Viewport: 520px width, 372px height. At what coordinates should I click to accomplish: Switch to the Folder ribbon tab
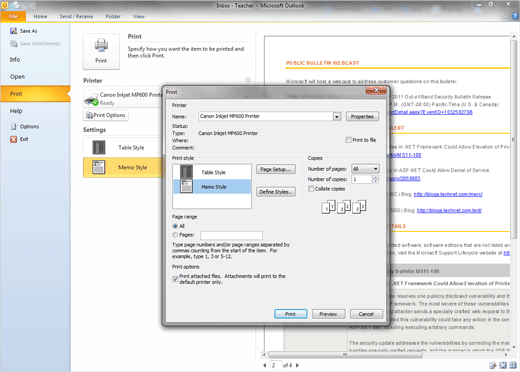pyautogui.click(x=113, y=16)
